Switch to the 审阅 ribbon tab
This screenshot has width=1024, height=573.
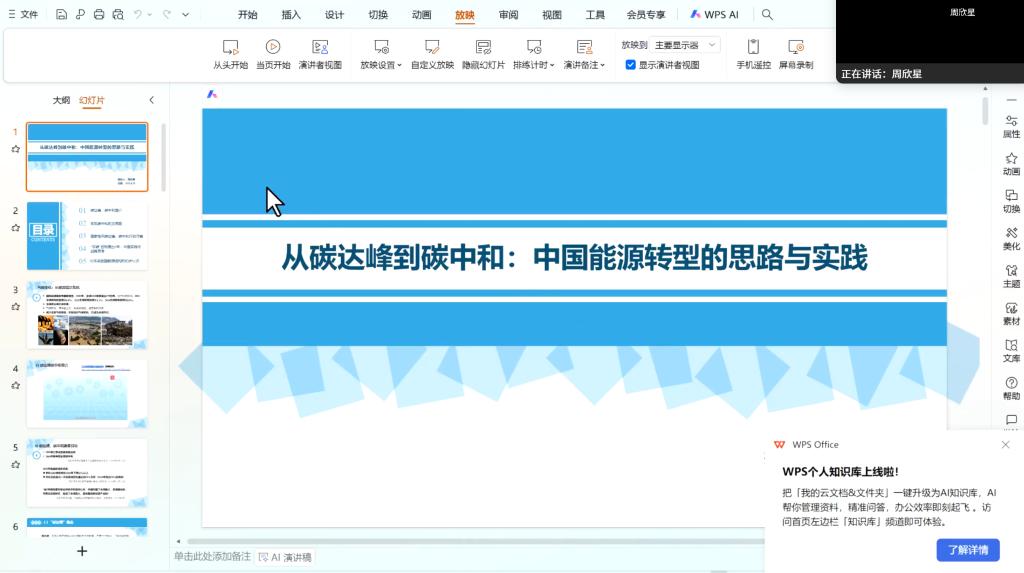508,15
